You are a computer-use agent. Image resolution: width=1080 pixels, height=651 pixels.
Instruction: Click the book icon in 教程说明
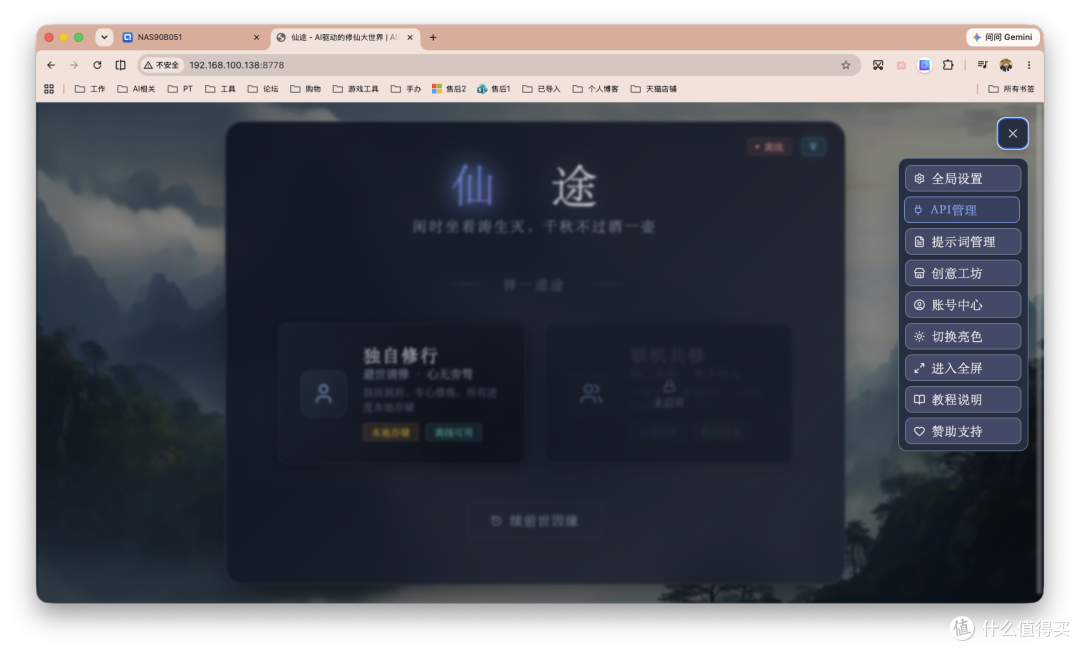pos(919,400)
